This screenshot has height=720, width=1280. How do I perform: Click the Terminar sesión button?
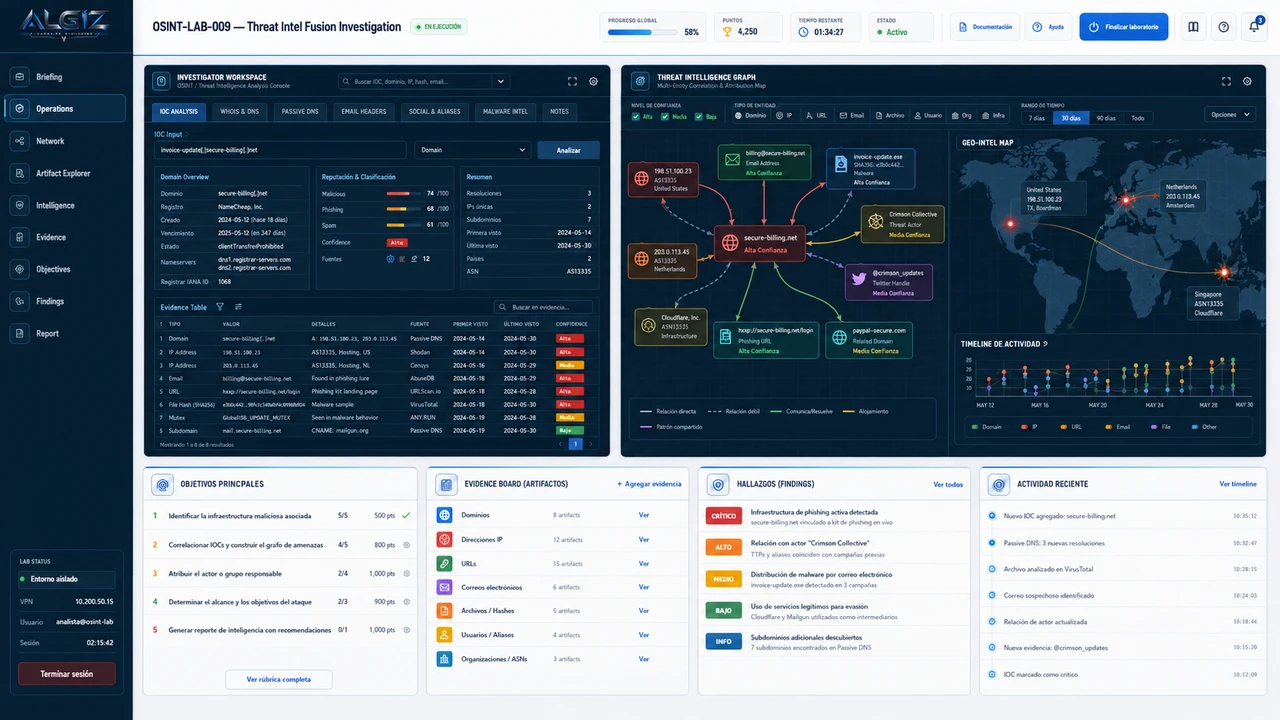[x=66, y=674]
